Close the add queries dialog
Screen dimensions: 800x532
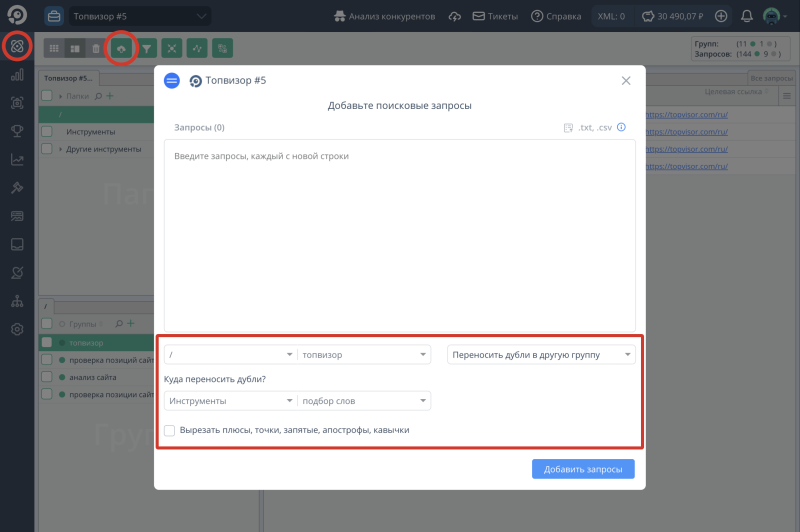coord(626,81)
